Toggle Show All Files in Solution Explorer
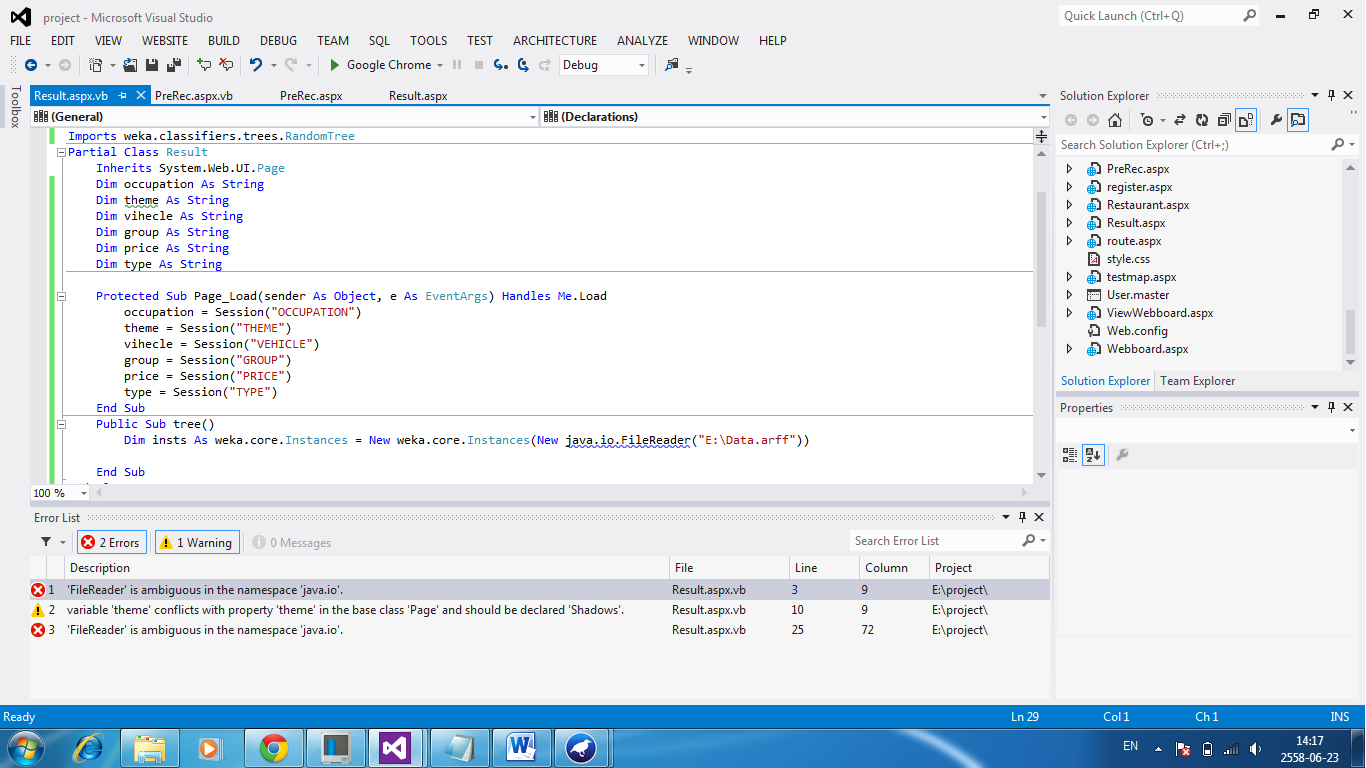This screenshot has width=1366, height=768. tap(1246, 120)
